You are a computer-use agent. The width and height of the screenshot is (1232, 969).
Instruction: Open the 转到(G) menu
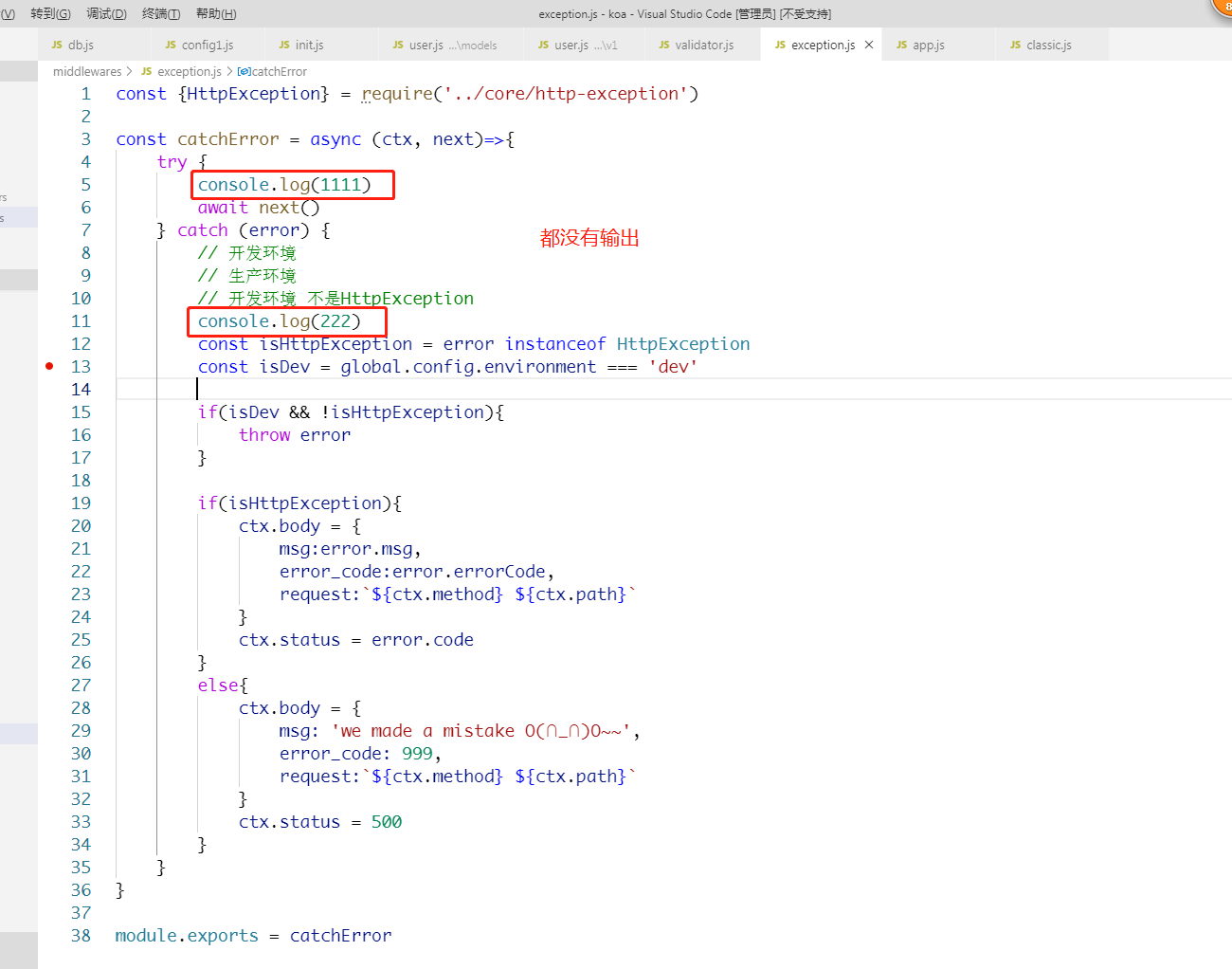coord(50,13)
